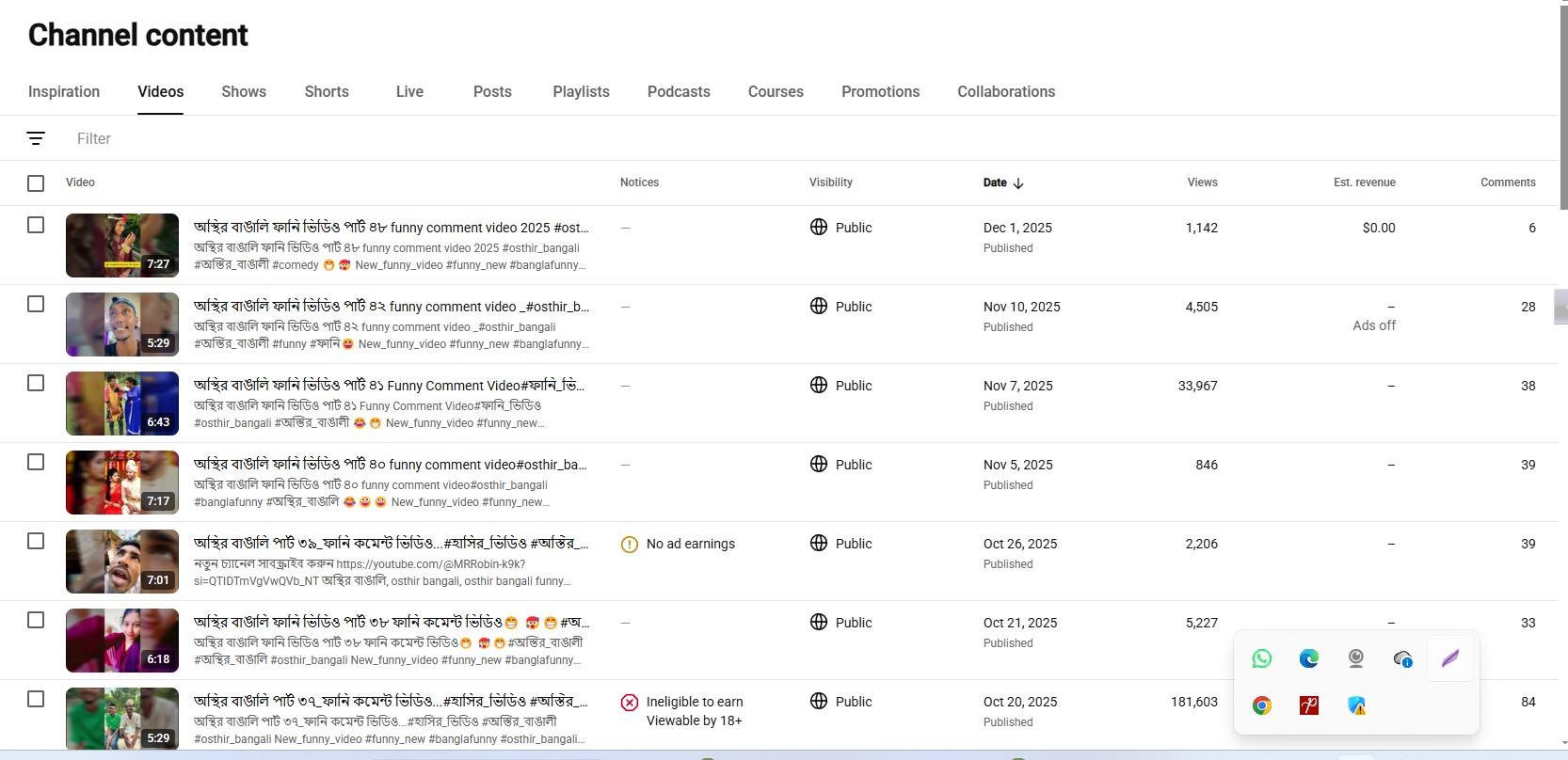This screenshot has width=1568, height=760.
Task: Select checkbox for পার্ট ৪৮ video
Action: pyautogui.click(x=36, y=225)
